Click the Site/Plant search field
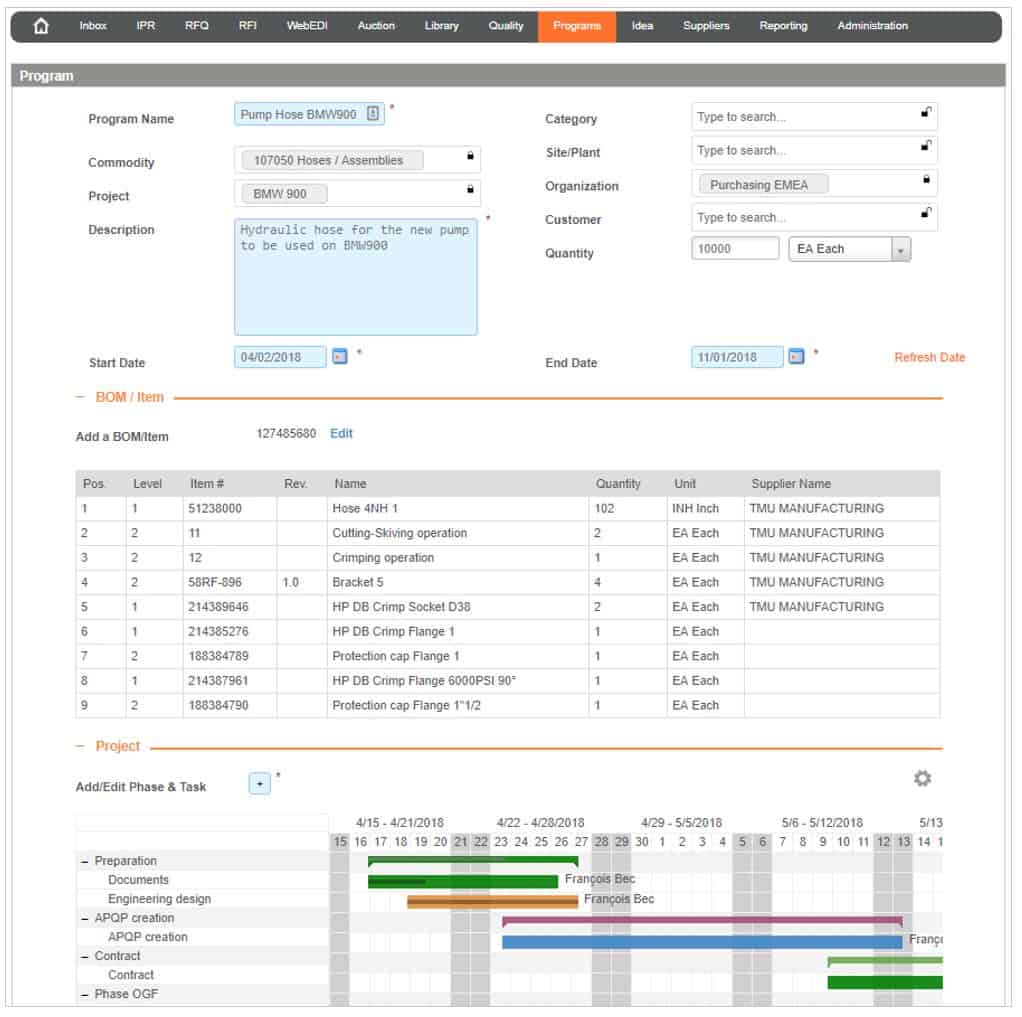Image resolution: width=1022 pixels, height=1017 pixels. 817,151
